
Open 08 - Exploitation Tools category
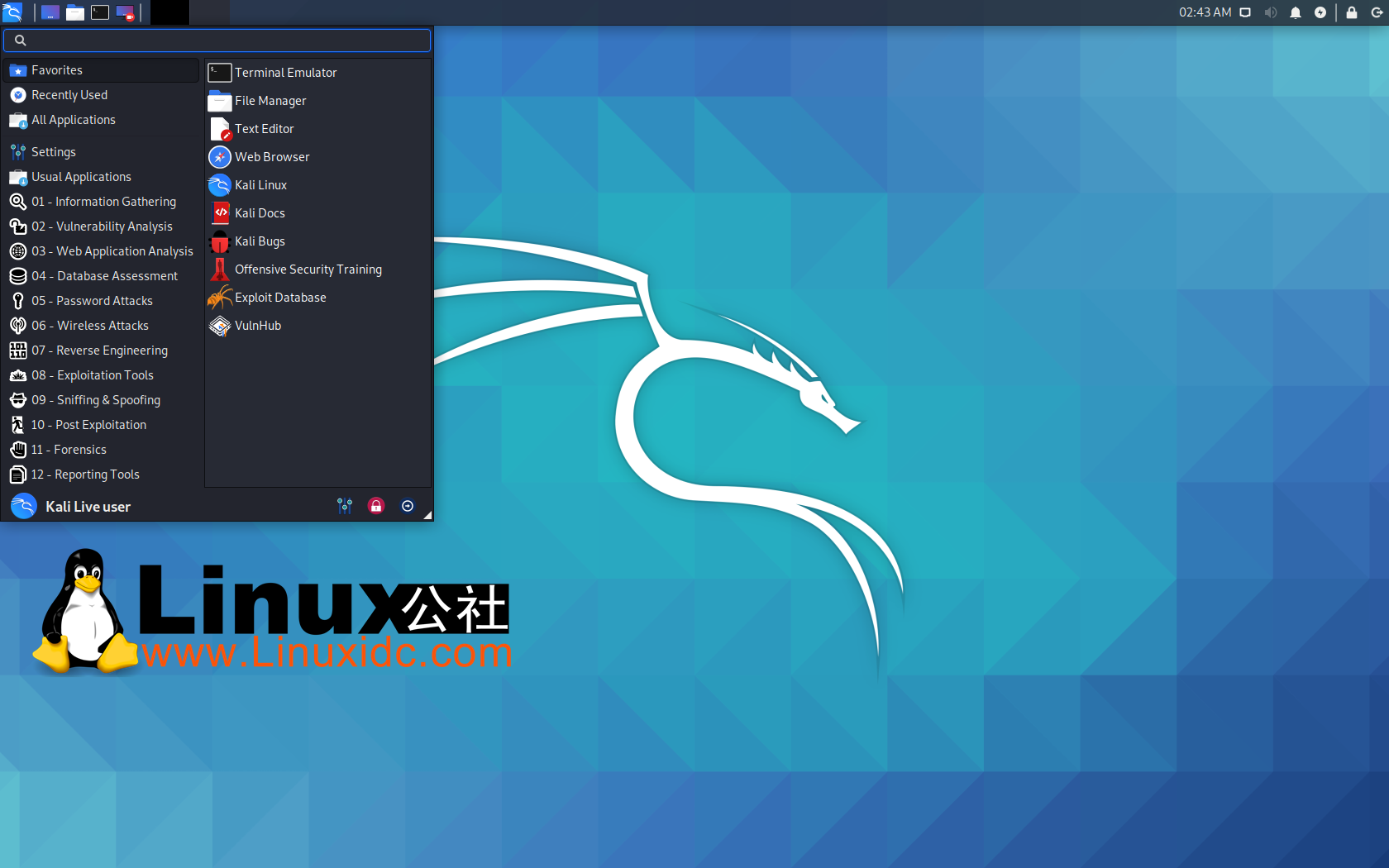[102, 375]
